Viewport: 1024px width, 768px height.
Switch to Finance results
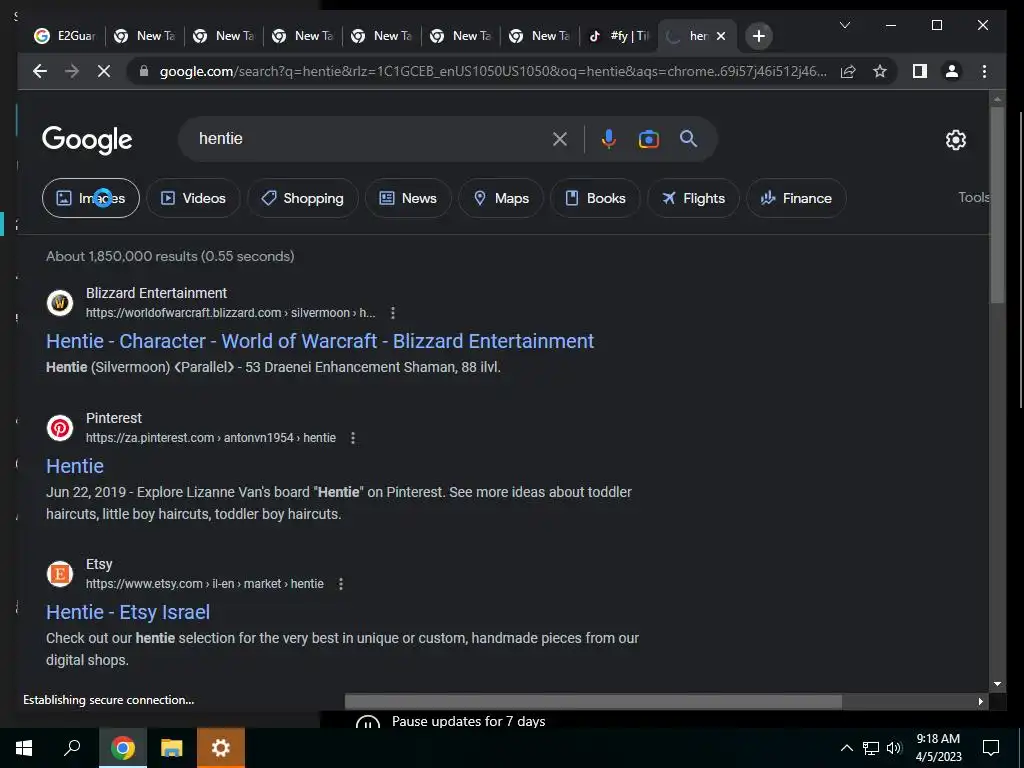tap(796, 198)
